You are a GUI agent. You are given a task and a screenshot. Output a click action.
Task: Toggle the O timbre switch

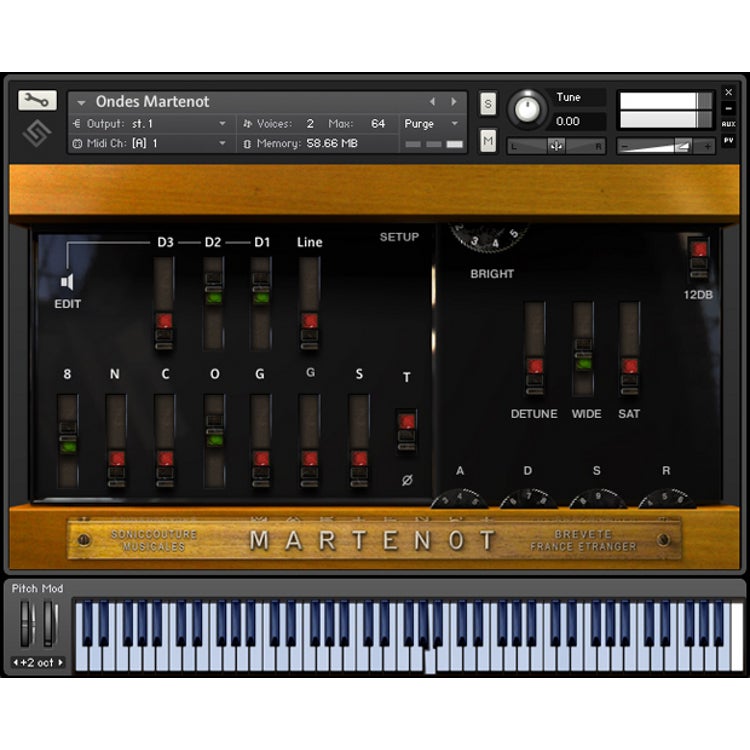(214, 441)
